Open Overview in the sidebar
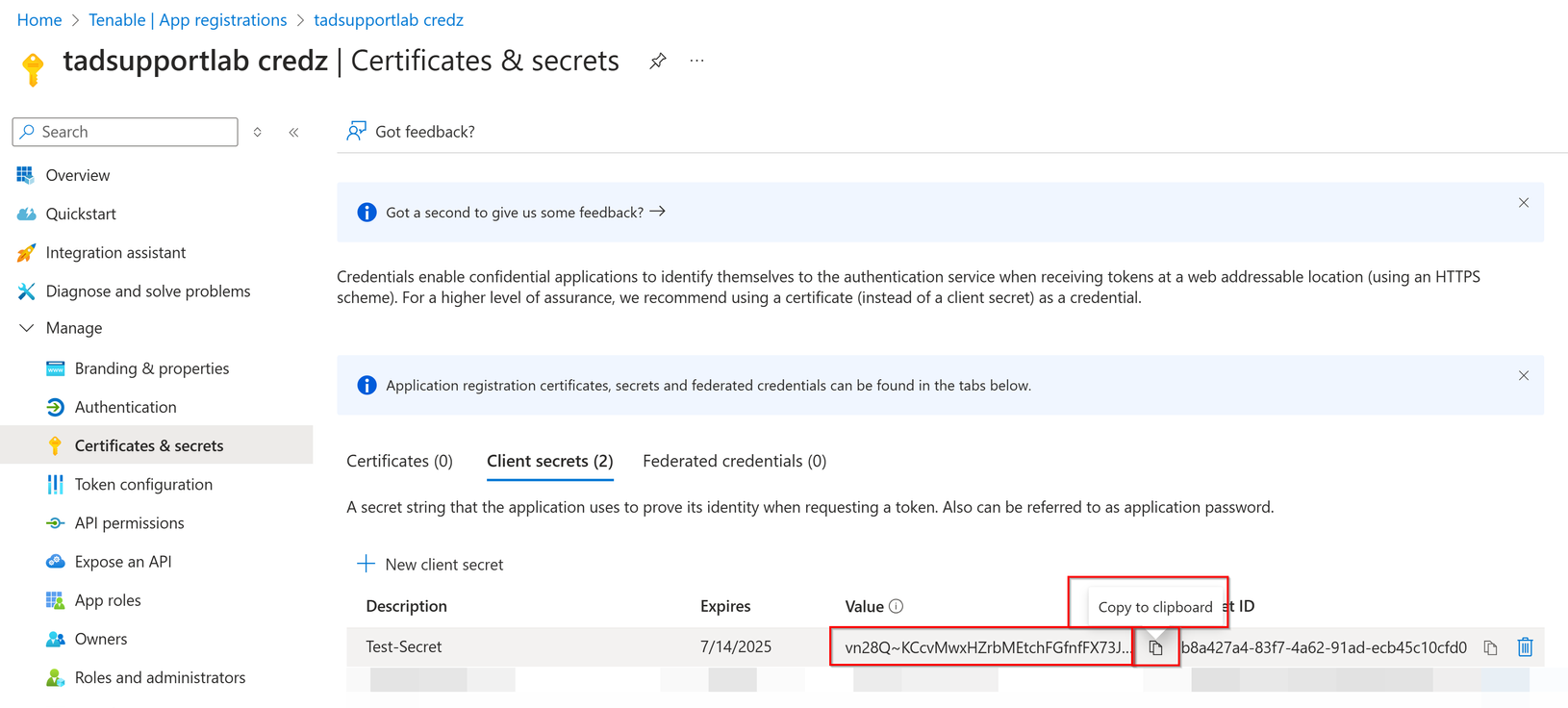1568x708 pixels. pos(78,175)
